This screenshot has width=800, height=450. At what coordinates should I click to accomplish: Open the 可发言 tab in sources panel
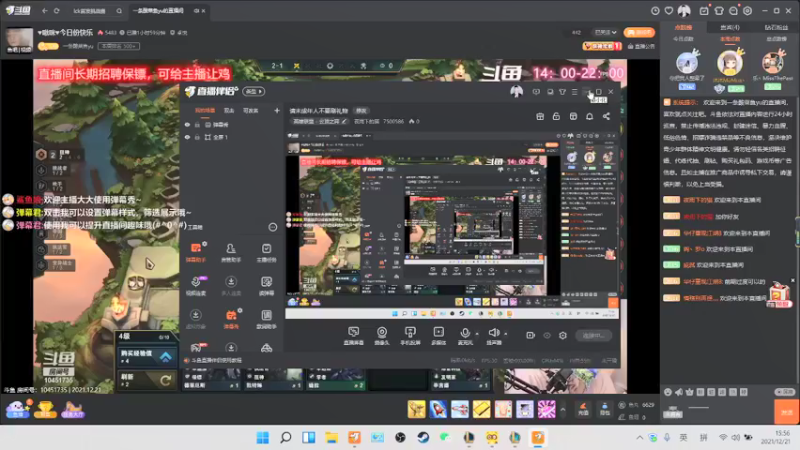251,110
